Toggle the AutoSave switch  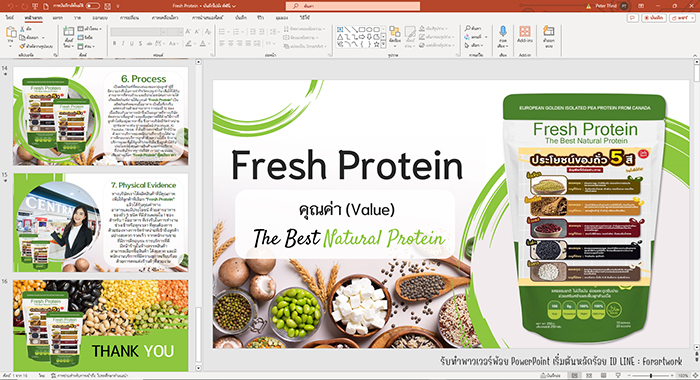(92, 6)
